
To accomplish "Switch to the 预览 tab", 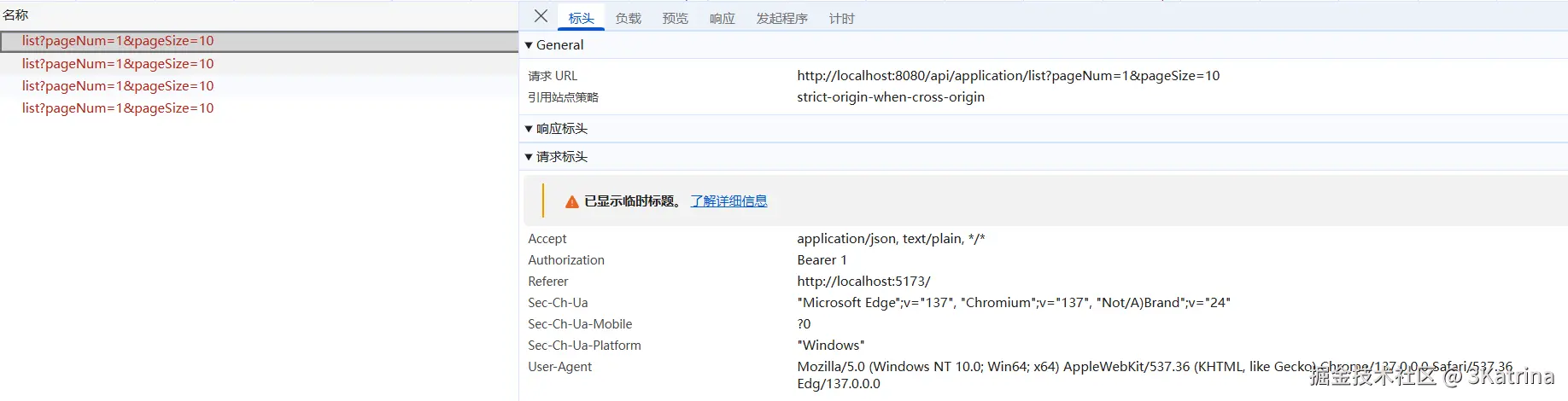I will coord(675,18).
